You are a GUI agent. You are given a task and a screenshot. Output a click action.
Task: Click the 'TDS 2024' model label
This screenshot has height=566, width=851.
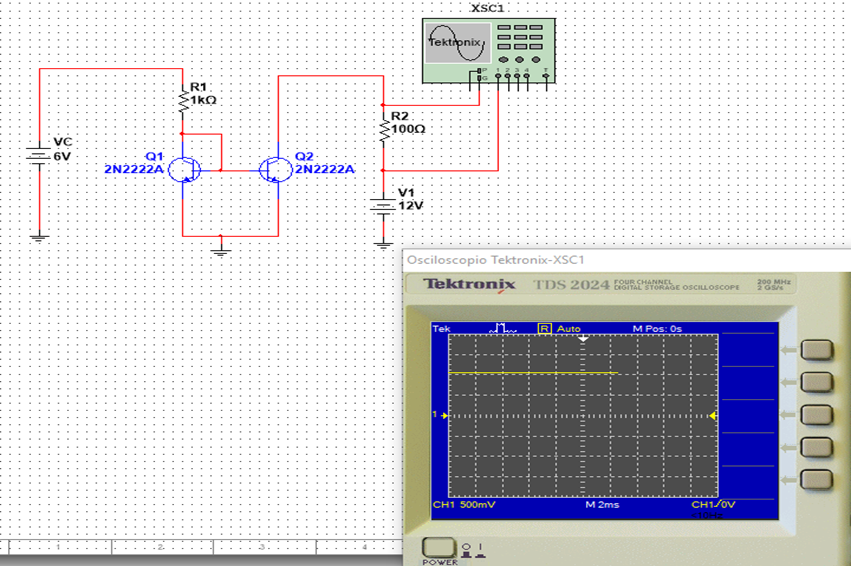pos(571,285)
